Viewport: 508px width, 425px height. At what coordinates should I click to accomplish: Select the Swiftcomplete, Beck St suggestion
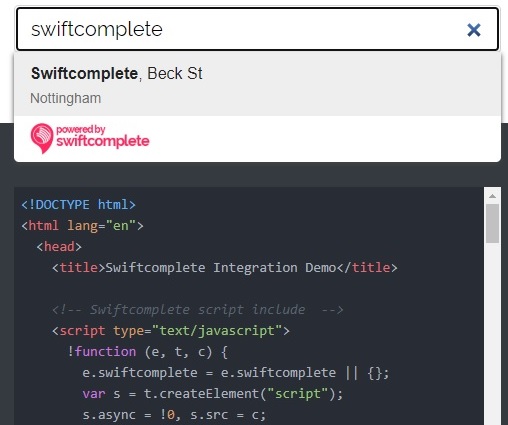pos(257,84)
